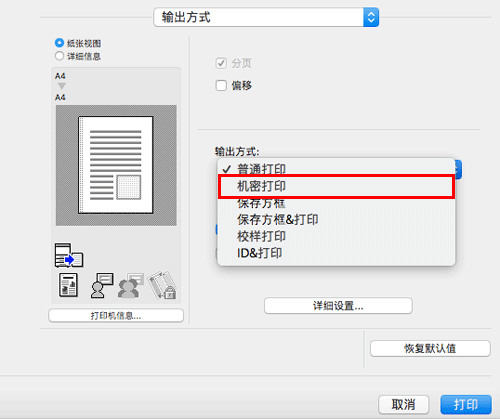Click the 输出方式 popup arrow behind the list
Image resolution: width=500 pixels, height=419 pixels.
click(458, 169)
